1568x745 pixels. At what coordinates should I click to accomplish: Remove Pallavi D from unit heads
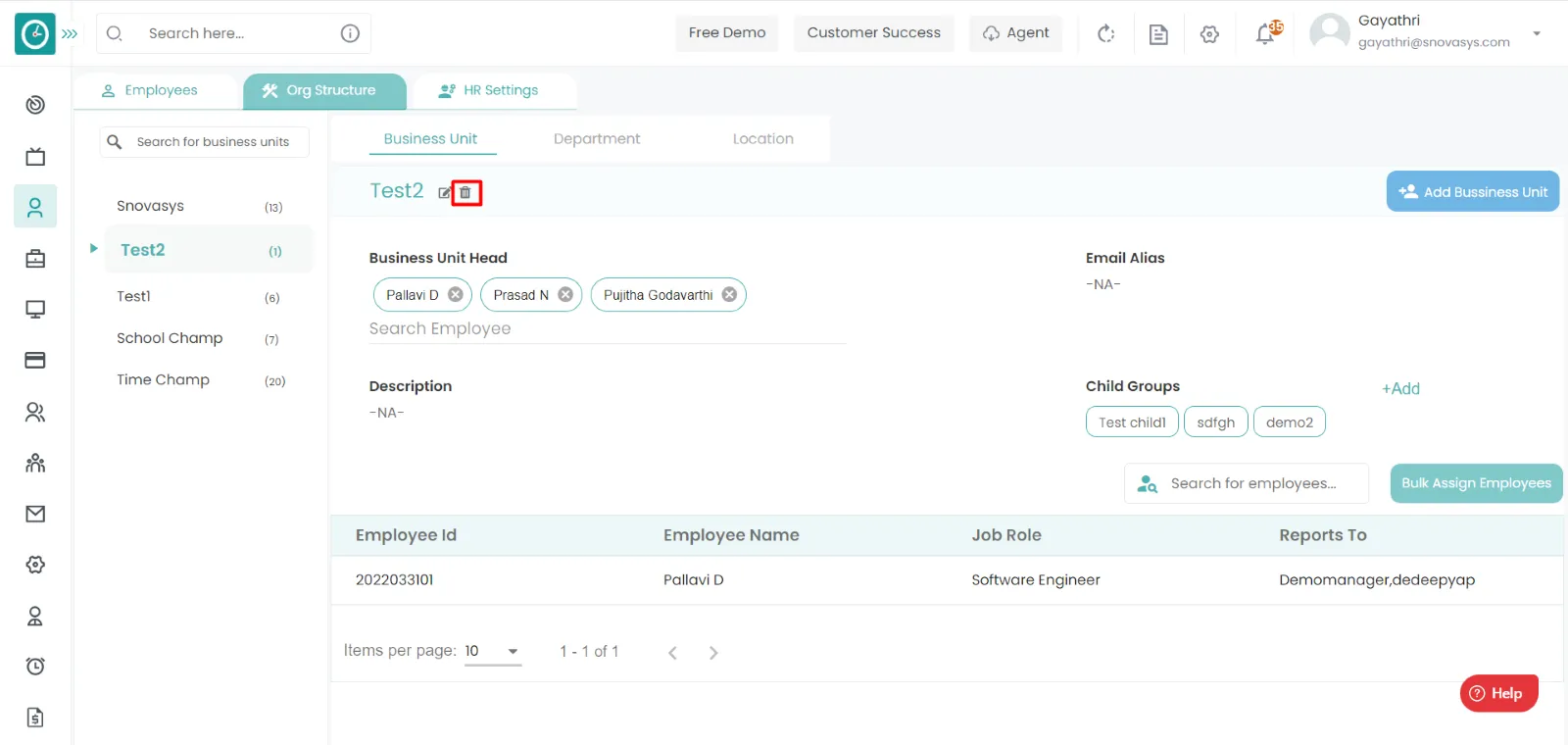[456, 294]
